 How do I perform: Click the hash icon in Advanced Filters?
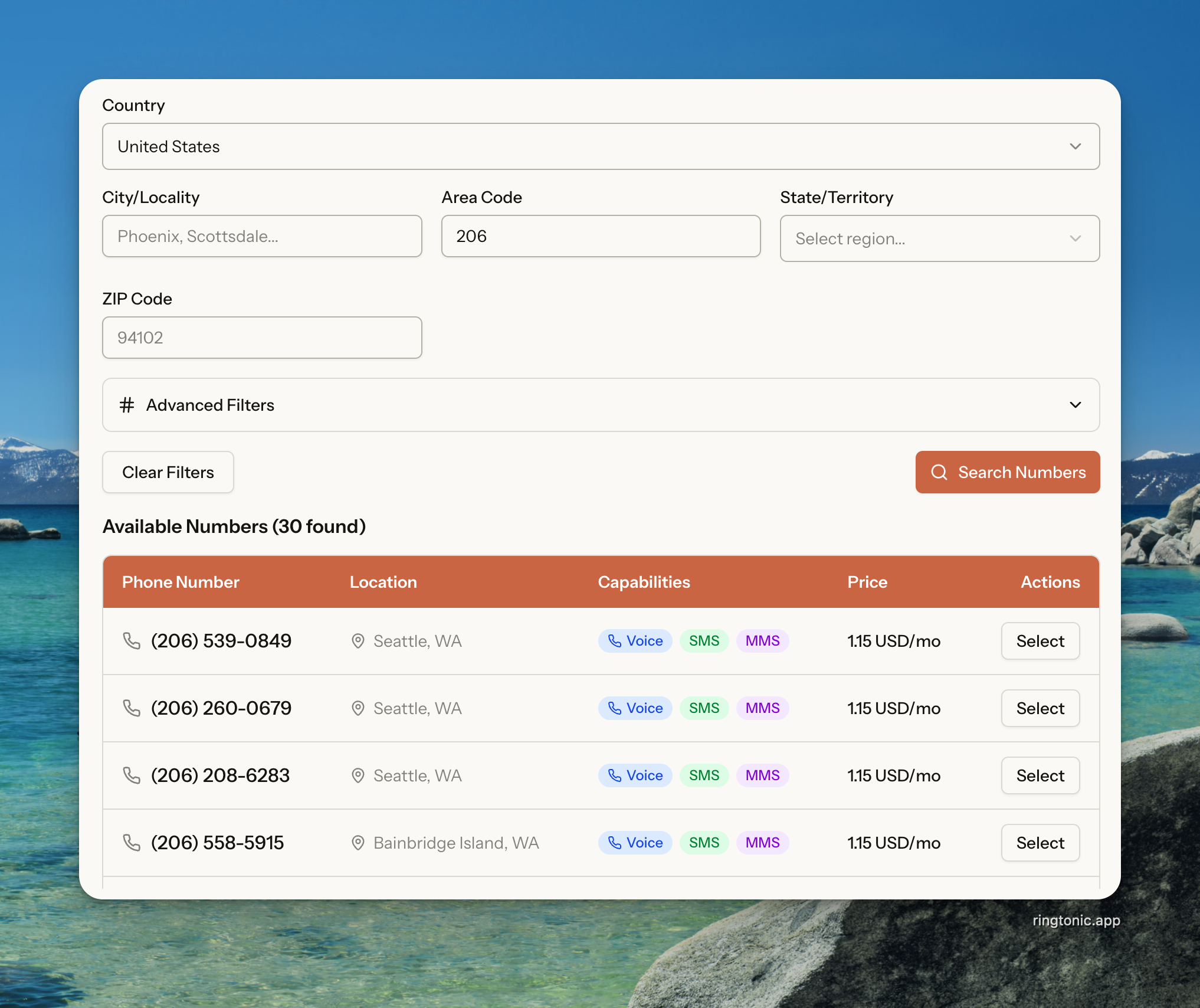click(127, 405)
